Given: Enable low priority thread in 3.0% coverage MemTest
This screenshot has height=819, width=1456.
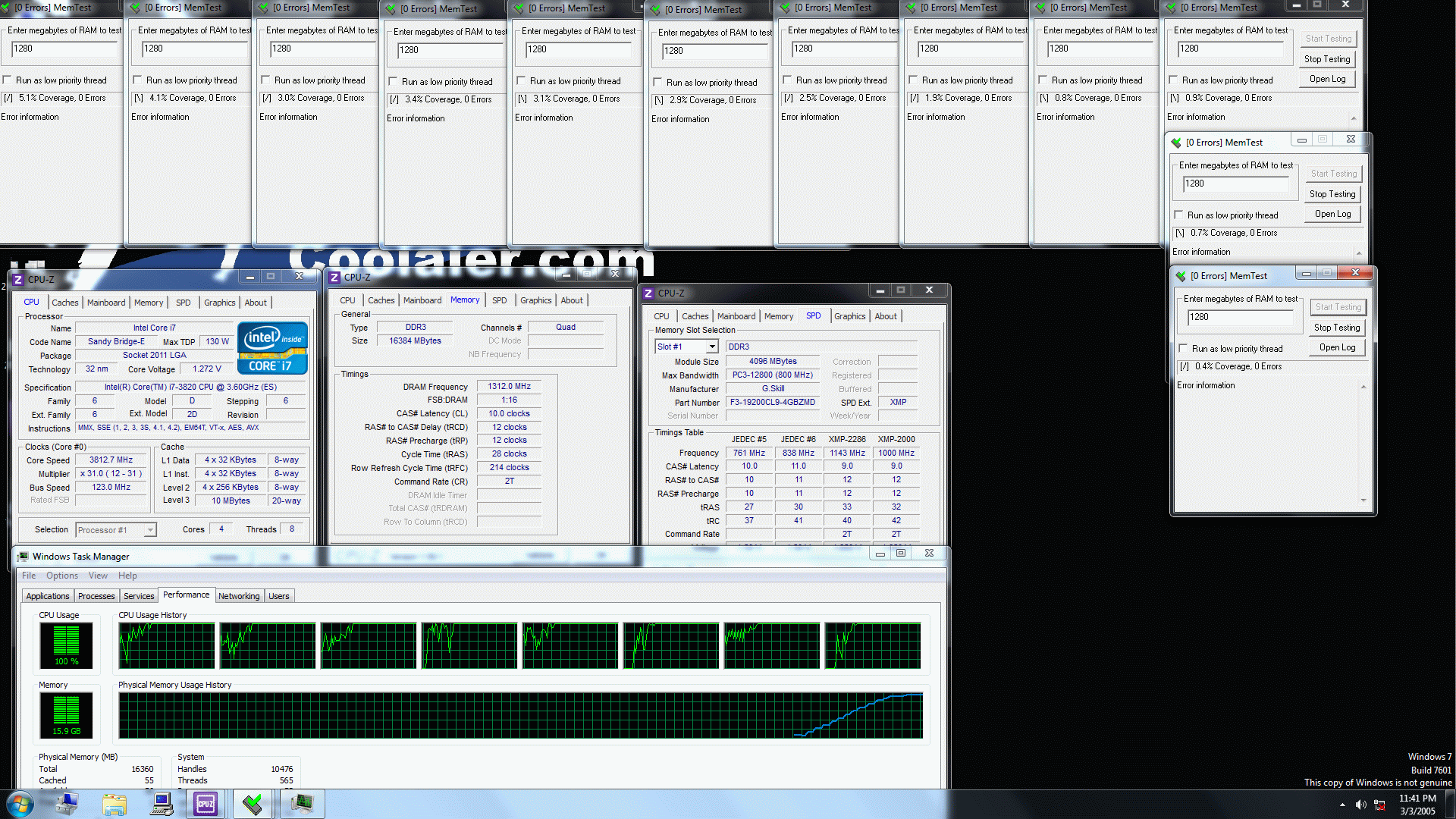Looking at the screenshot, I should [x=265, y=80].
